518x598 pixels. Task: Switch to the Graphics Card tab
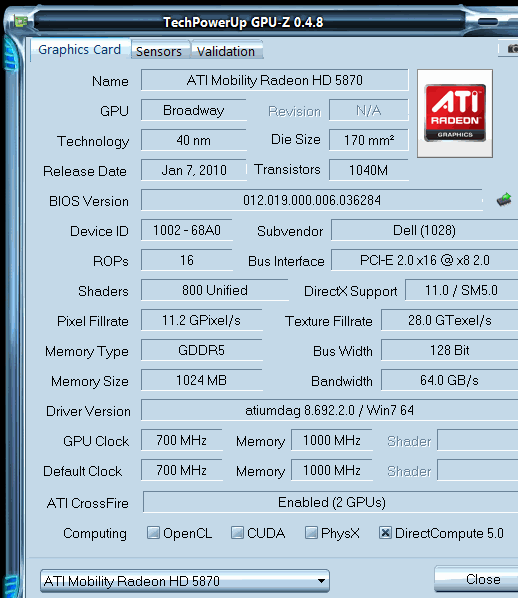coord(79,50)
